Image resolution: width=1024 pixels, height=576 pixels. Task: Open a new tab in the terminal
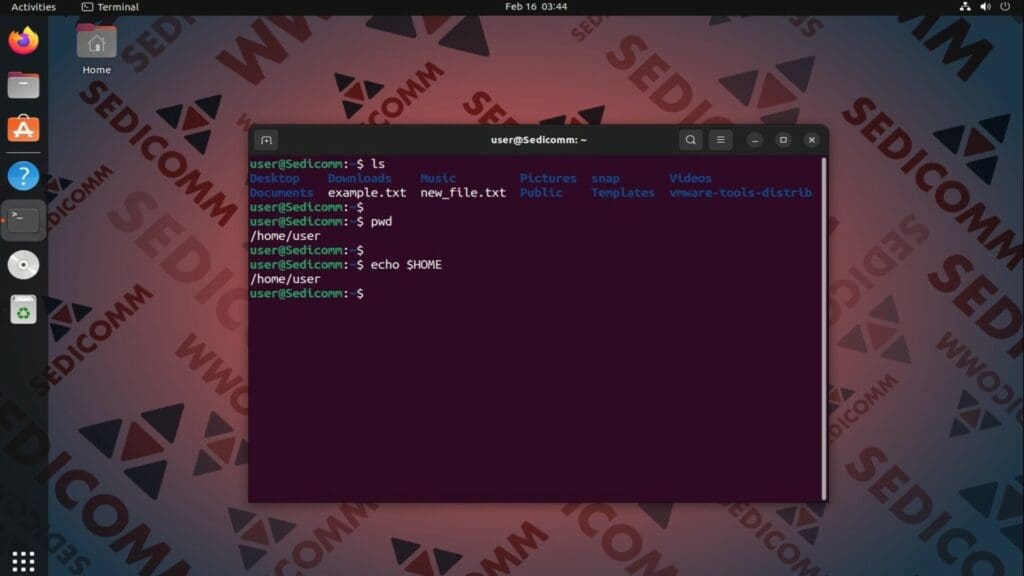[x=266, y=140]
